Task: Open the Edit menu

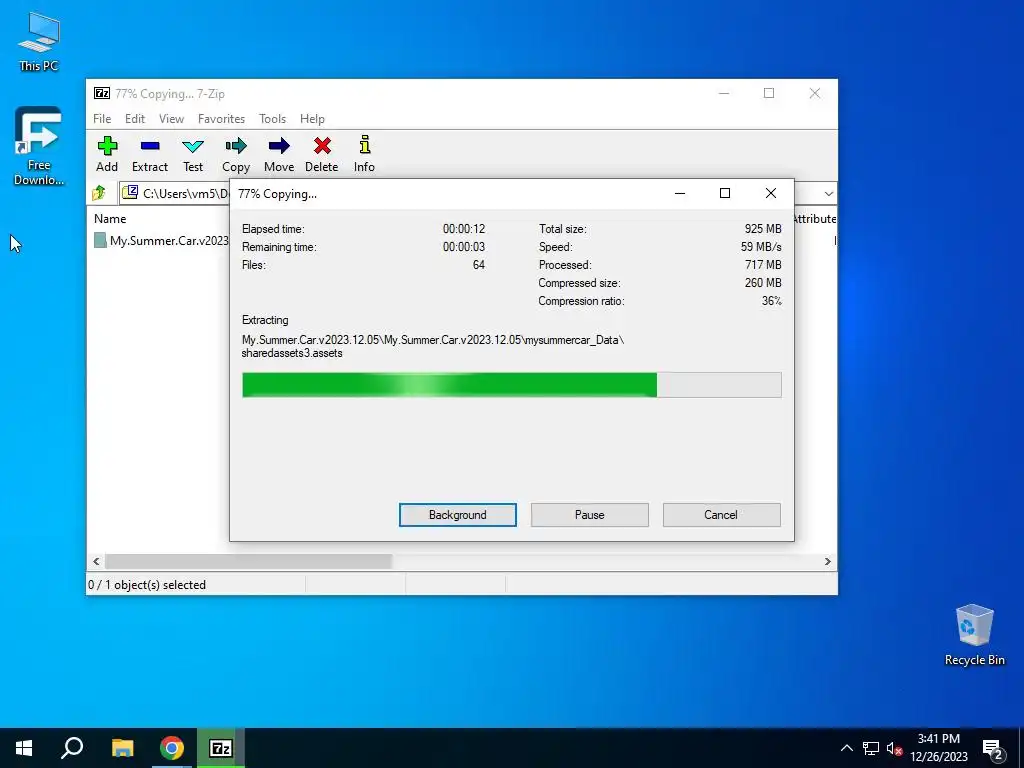Action: tap(135, 119)
